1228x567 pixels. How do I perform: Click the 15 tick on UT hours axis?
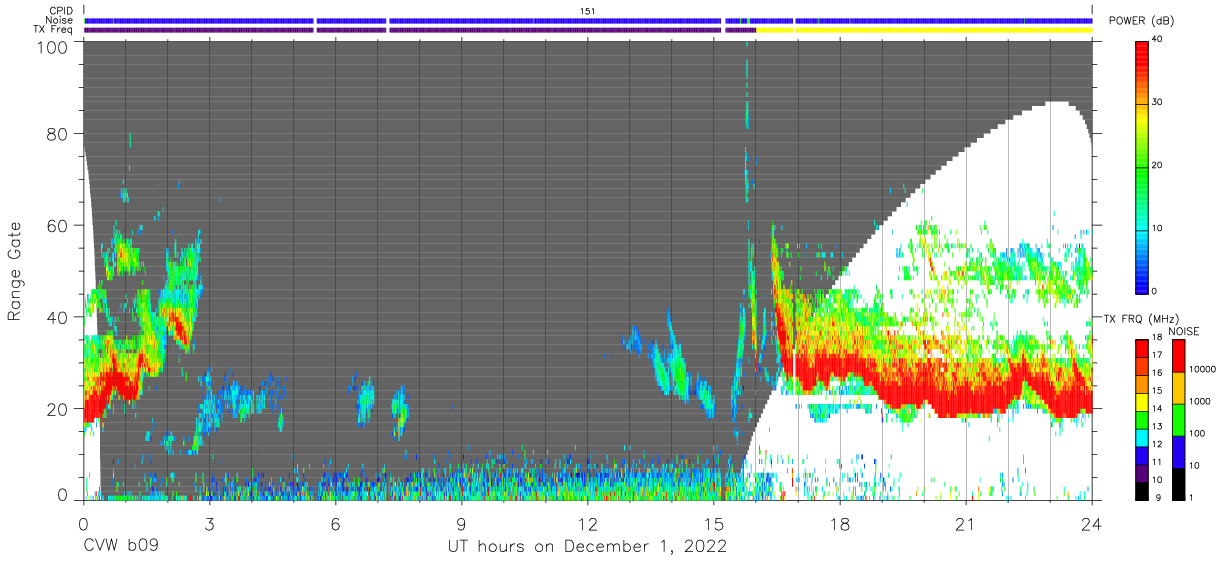point(713,524)
